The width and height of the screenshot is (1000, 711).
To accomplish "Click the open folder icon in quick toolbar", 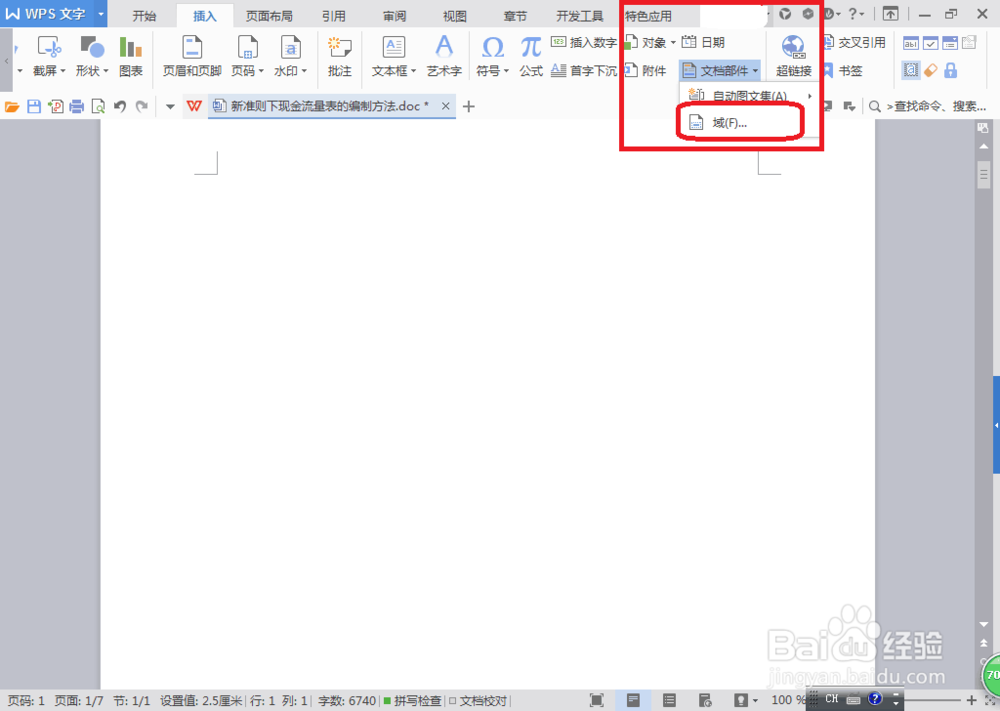I will (x=11, y=106).
